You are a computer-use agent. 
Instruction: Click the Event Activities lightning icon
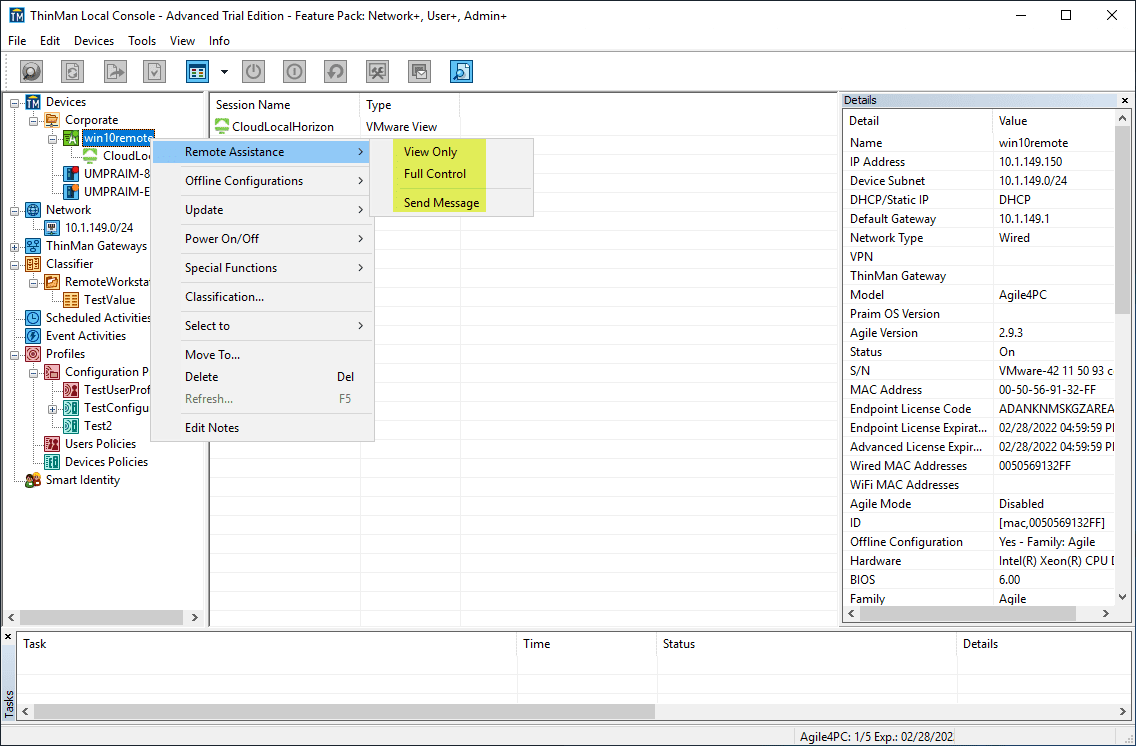click(x=33, y=336)
